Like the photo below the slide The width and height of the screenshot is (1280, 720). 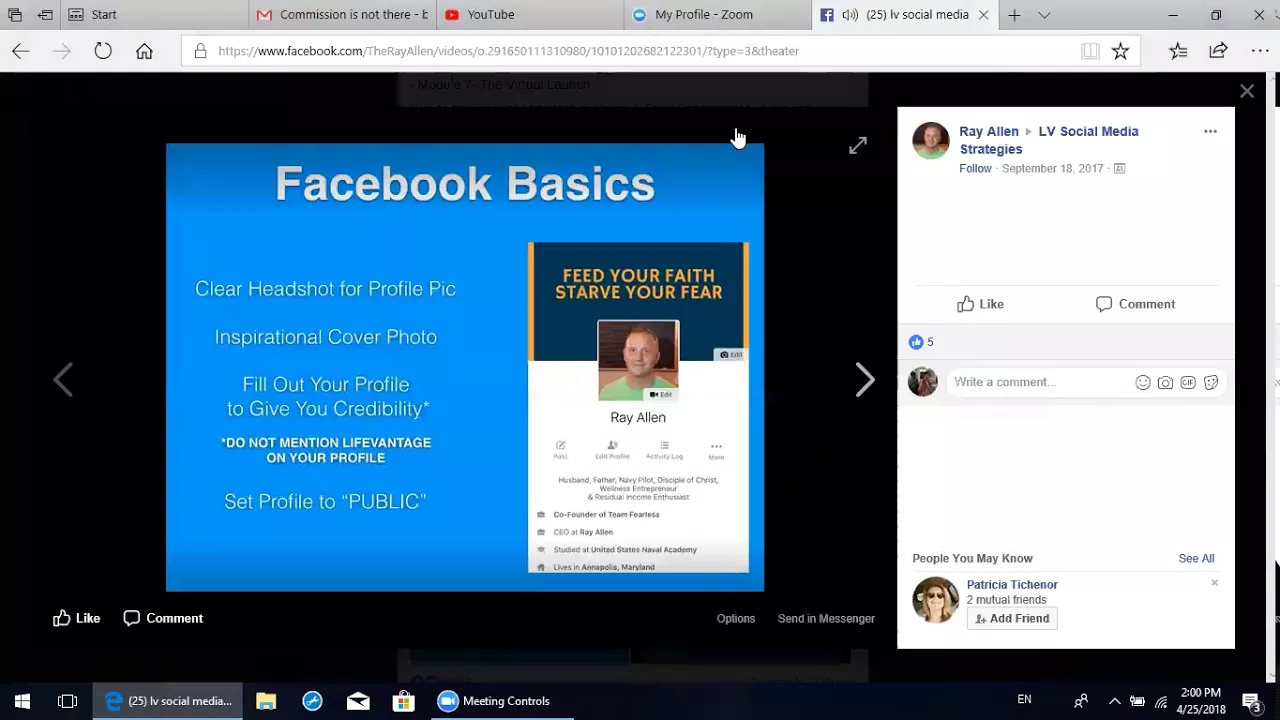[77, 618]
